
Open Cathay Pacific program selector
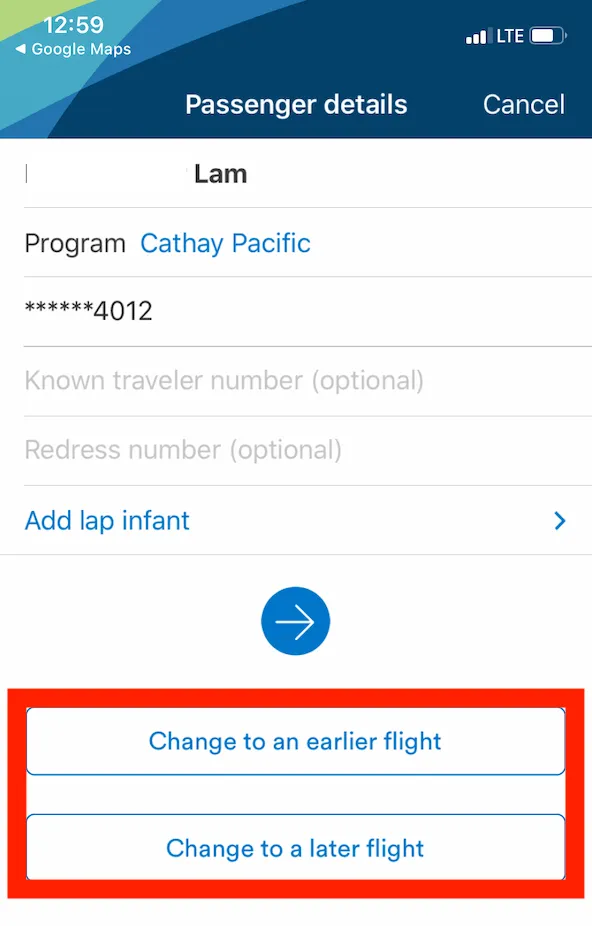point(225,243)
